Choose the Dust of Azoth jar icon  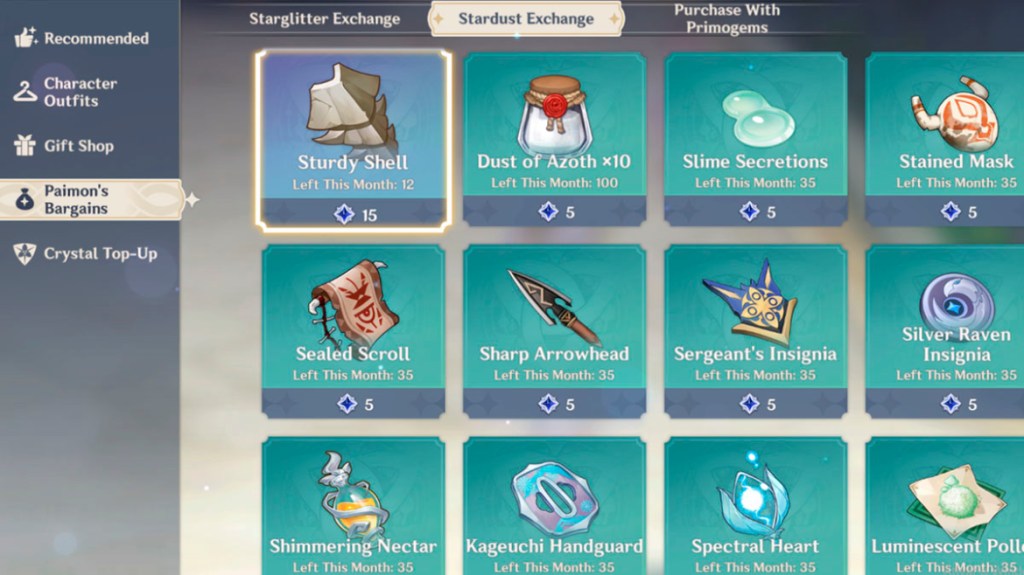pos(554,115)
